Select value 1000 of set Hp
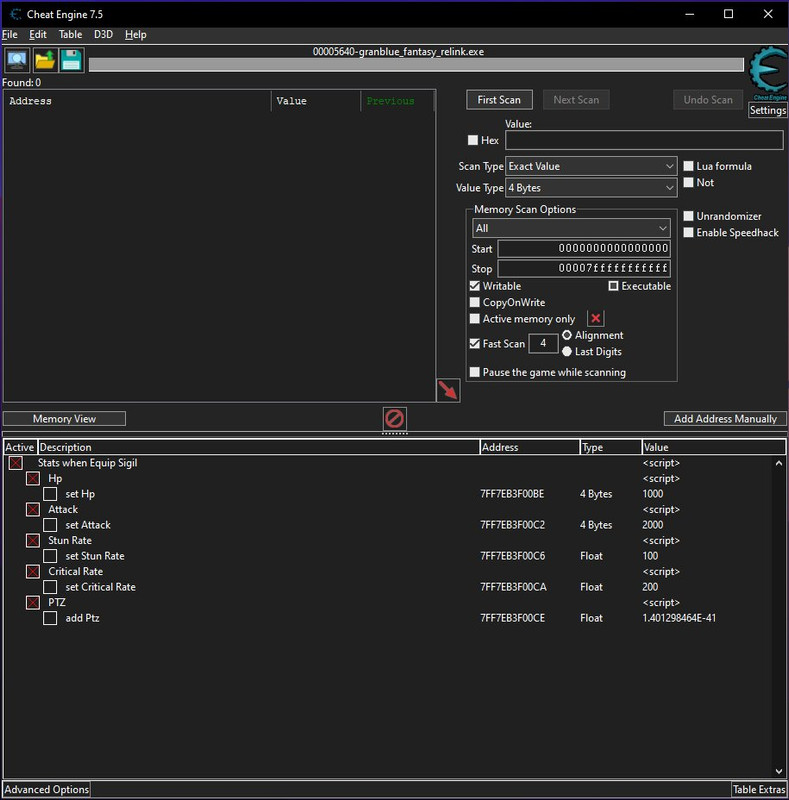789x800 pixels. [653, 494]
